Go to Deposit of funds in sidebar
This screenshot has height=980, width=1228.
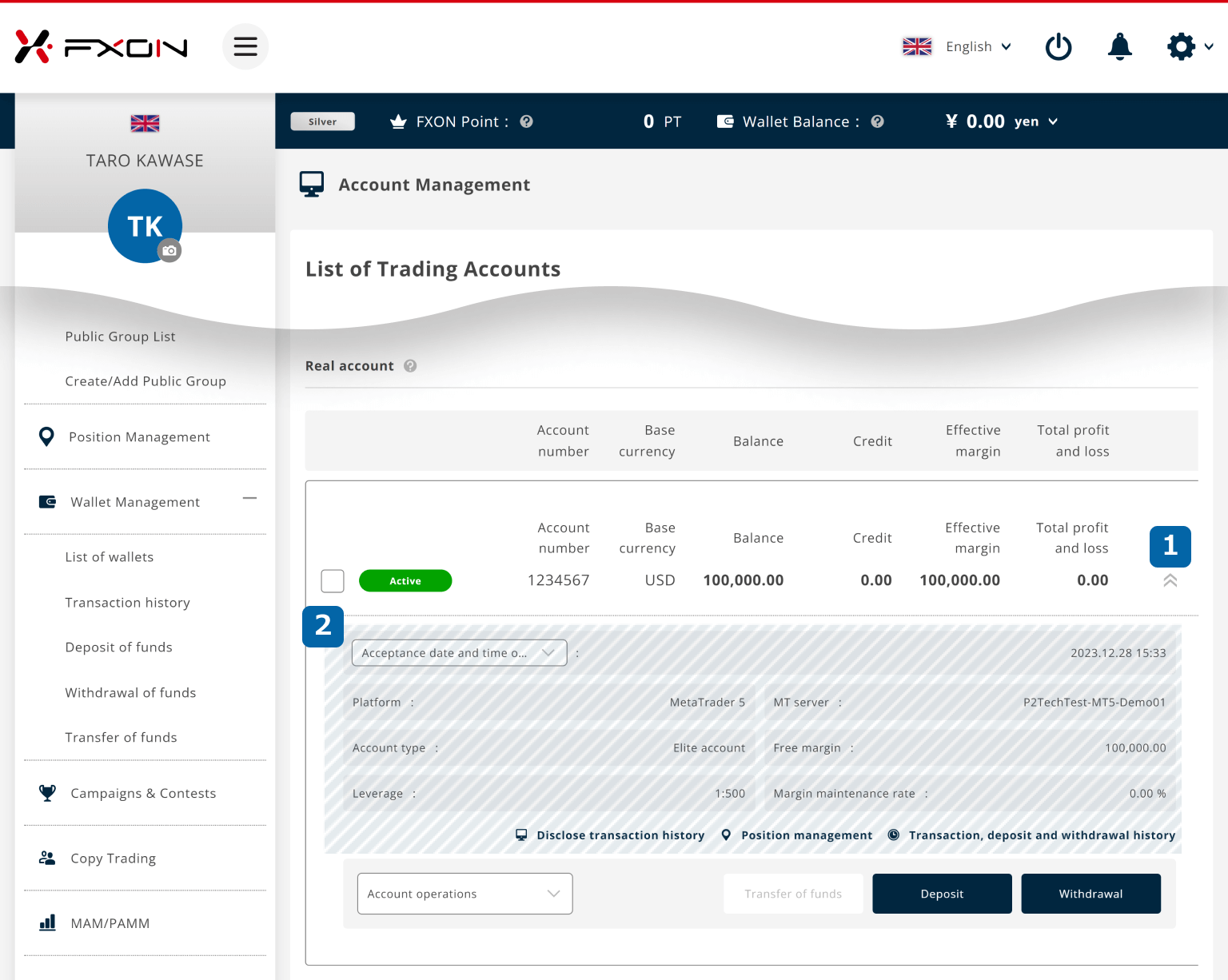tap(119, 647)
